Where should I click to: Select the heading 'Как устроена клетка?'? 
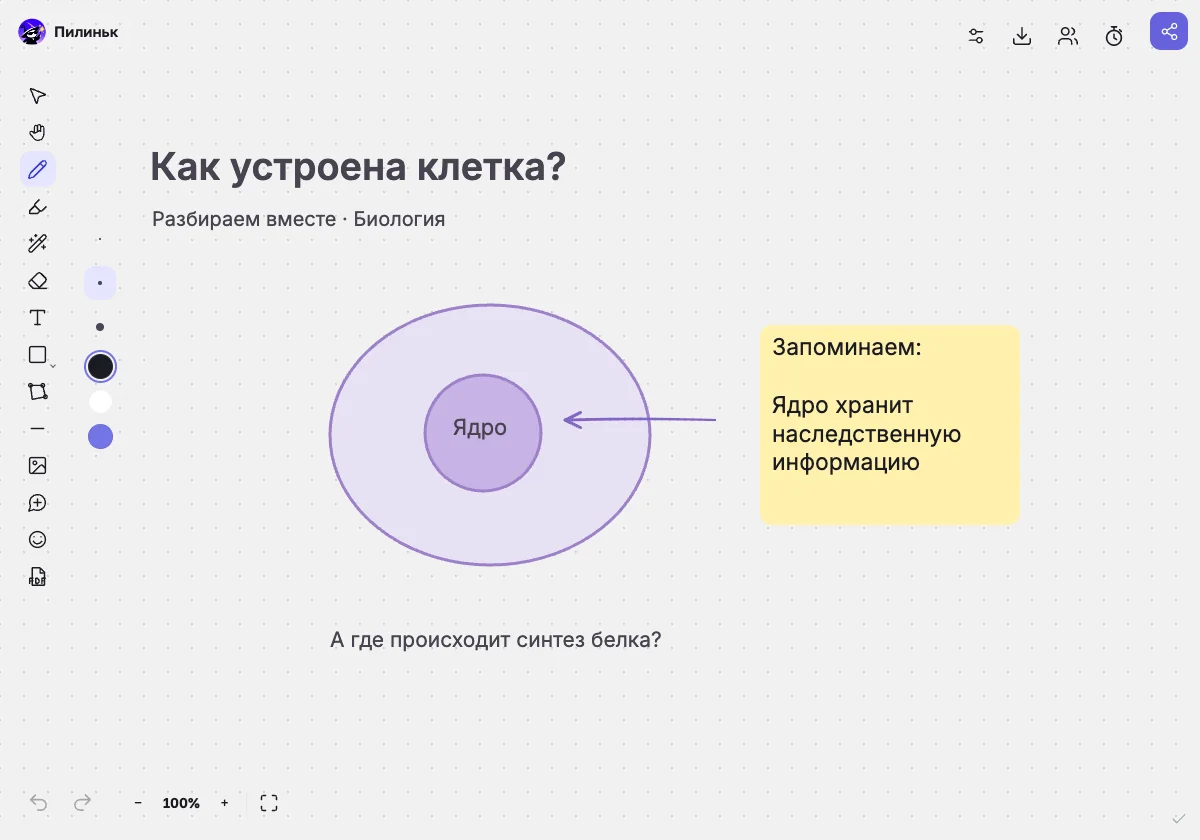coord(358,167)
